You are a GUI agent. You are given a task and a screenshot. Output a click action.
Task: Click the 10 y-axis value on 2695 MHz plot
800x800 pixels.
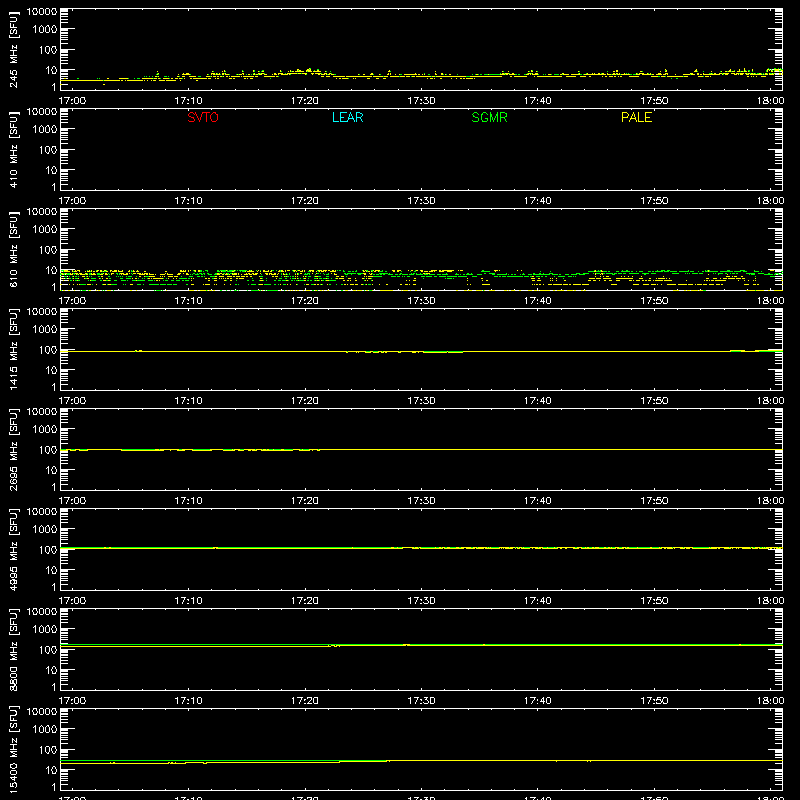51,470
